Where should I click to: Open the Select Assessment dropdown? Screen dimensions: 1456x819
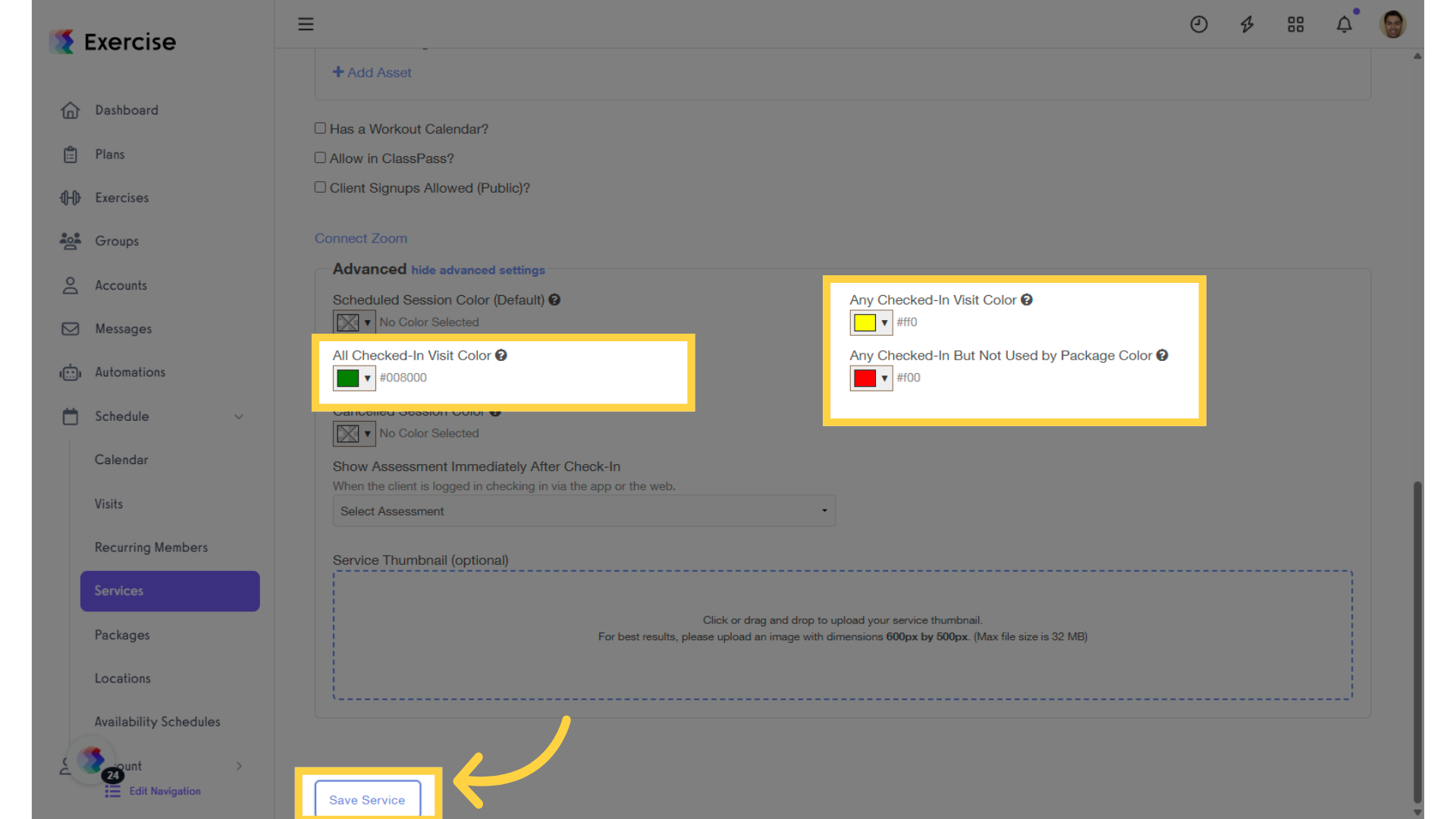tap(584, 511)
